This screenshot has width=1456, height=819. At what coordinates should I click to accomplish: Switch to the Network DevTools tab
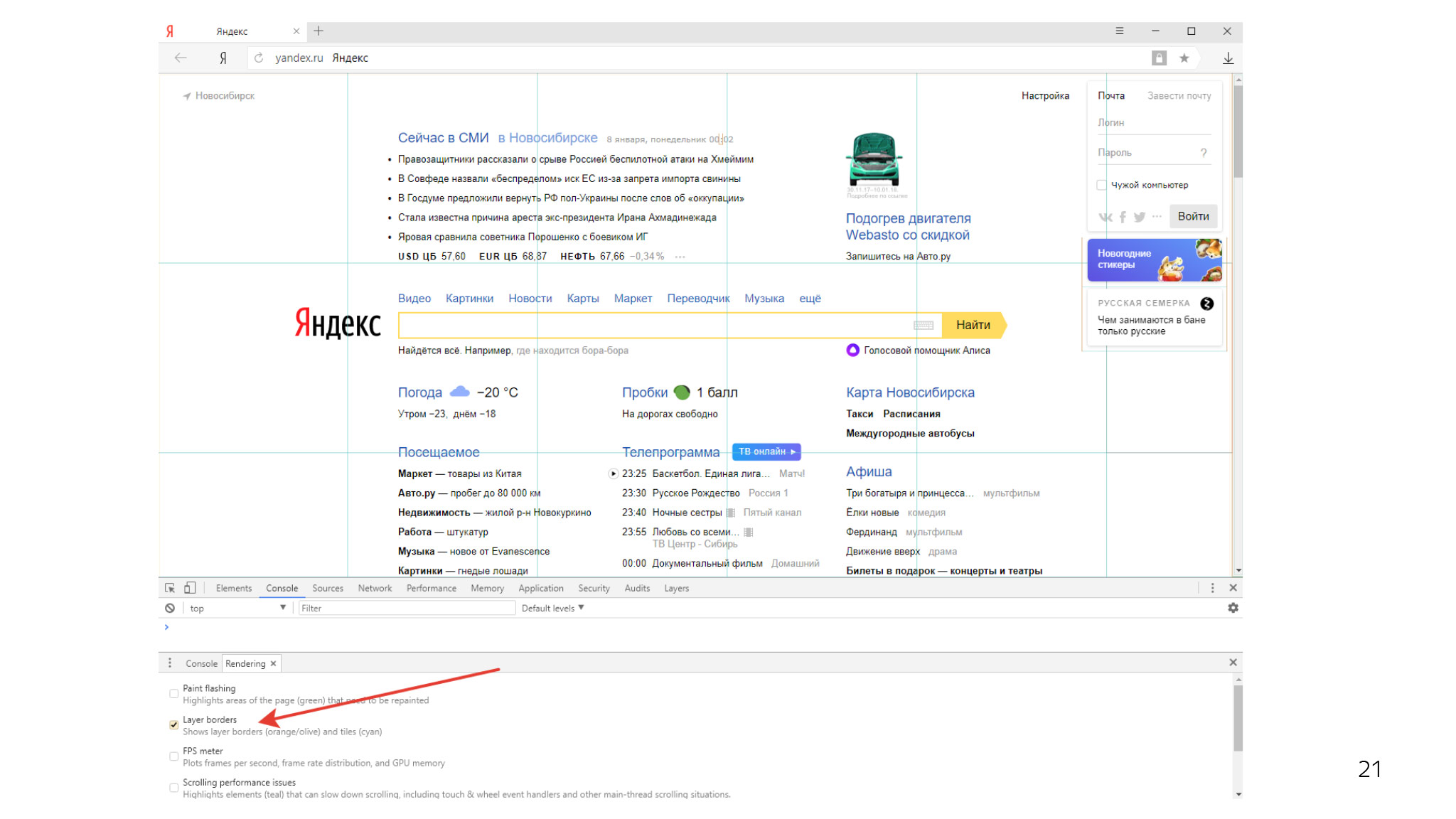click(375, 588)
